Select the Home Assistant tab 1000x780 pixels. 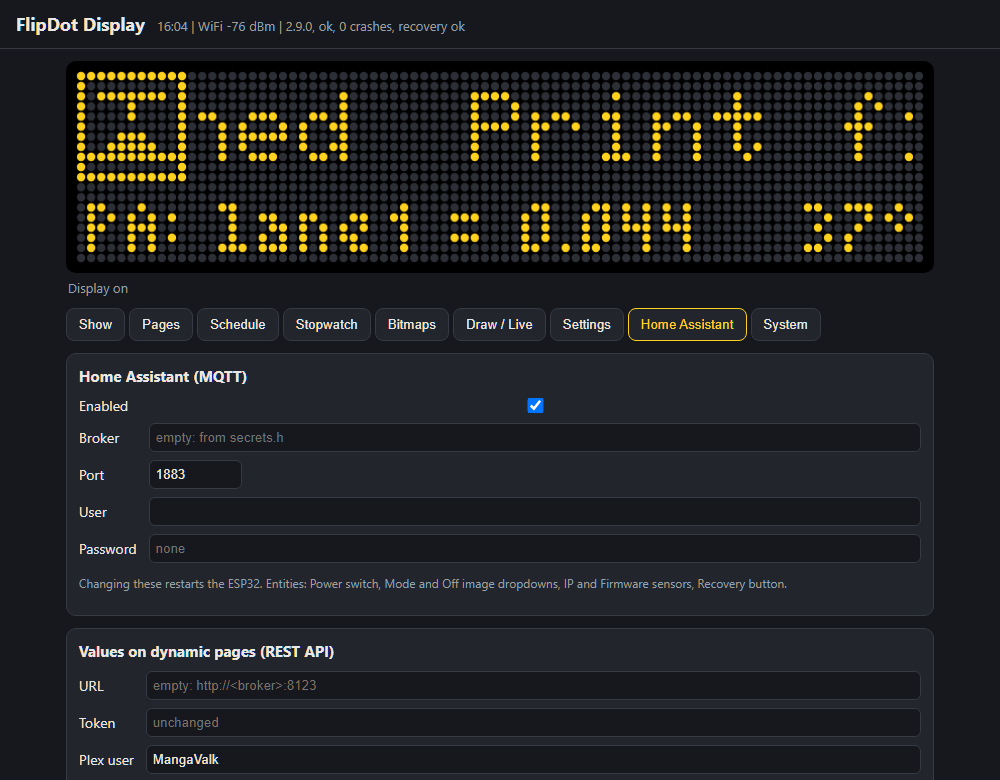pos(688,325)
